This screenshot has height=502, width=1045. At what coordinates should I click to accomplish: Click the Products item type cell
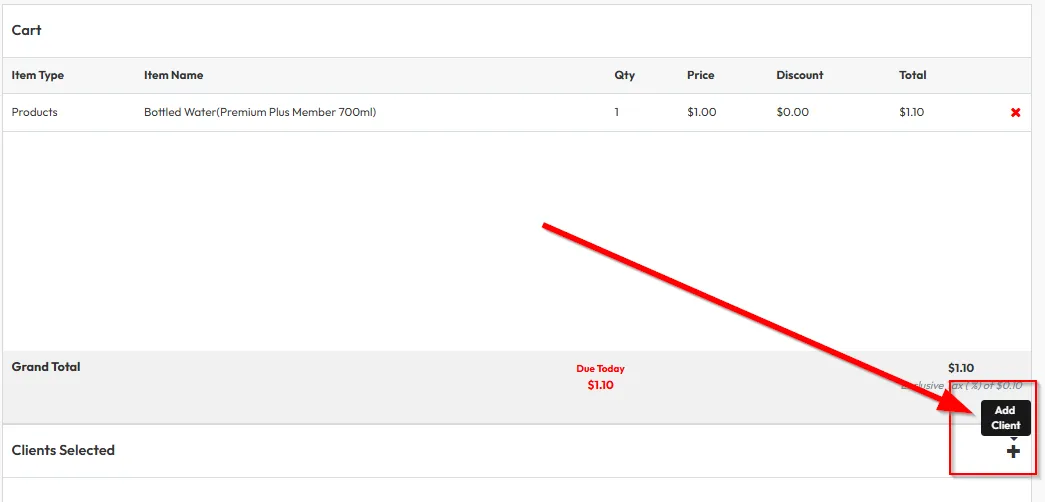[35, 112]
